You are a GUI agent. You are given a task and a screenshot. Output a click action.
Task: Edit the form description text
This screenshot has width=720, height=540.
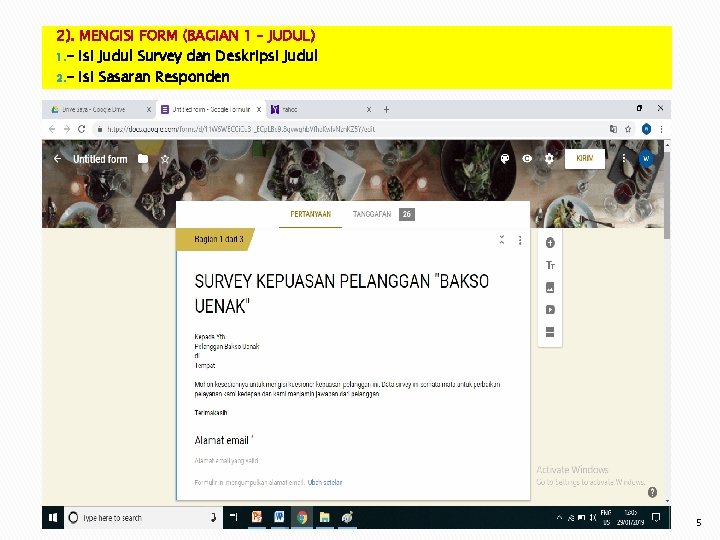(347, 374)
